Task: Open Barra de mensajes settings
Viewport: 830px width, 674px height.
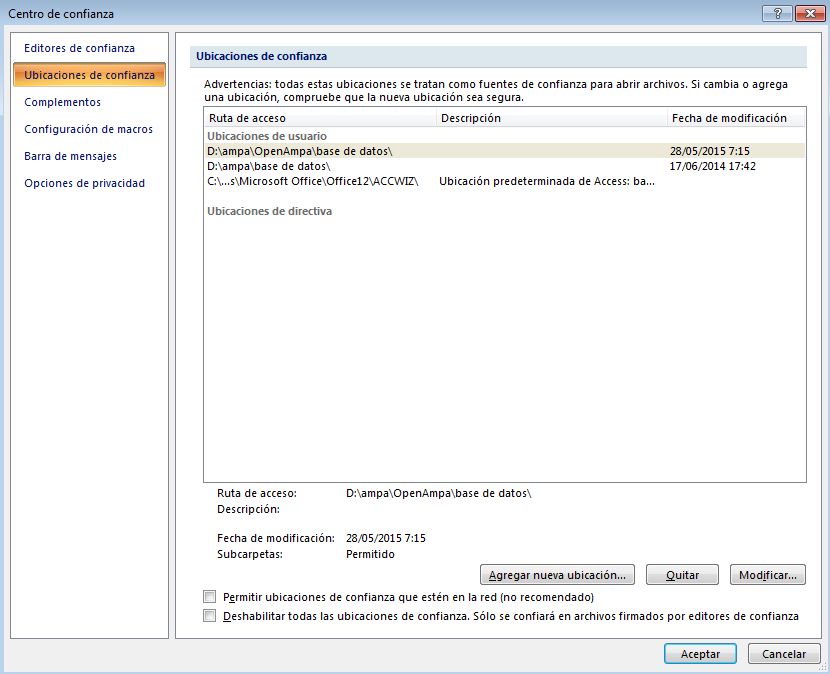Action: point(70,156)
